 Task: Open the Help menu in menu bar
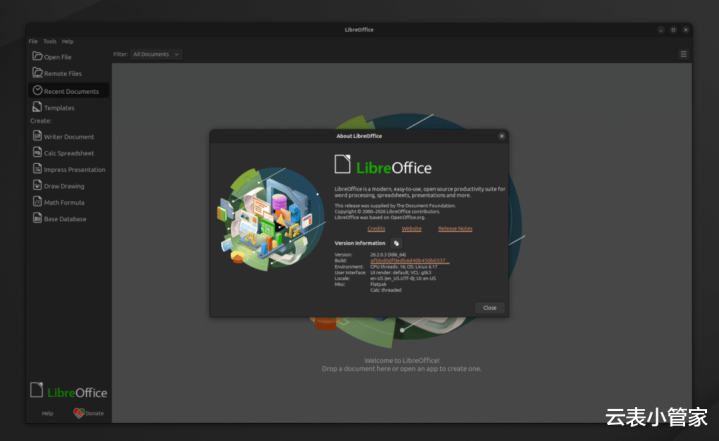(68, 41)
